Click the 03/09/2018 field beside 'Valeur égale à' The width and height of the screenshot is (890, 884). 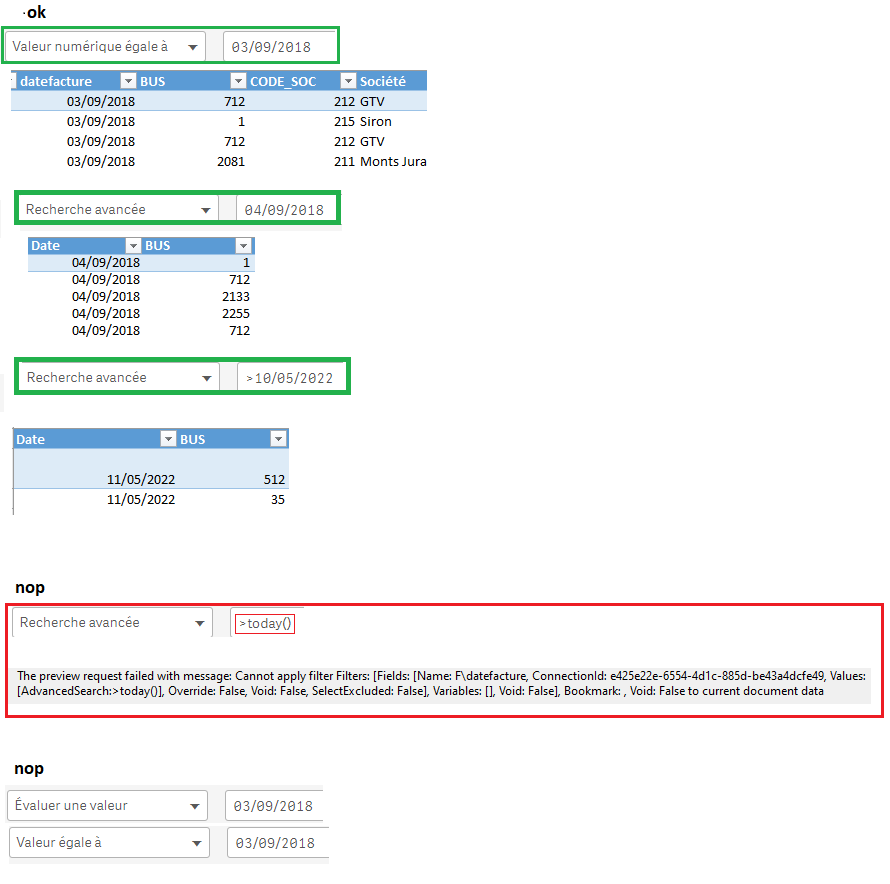click(278, 843)
